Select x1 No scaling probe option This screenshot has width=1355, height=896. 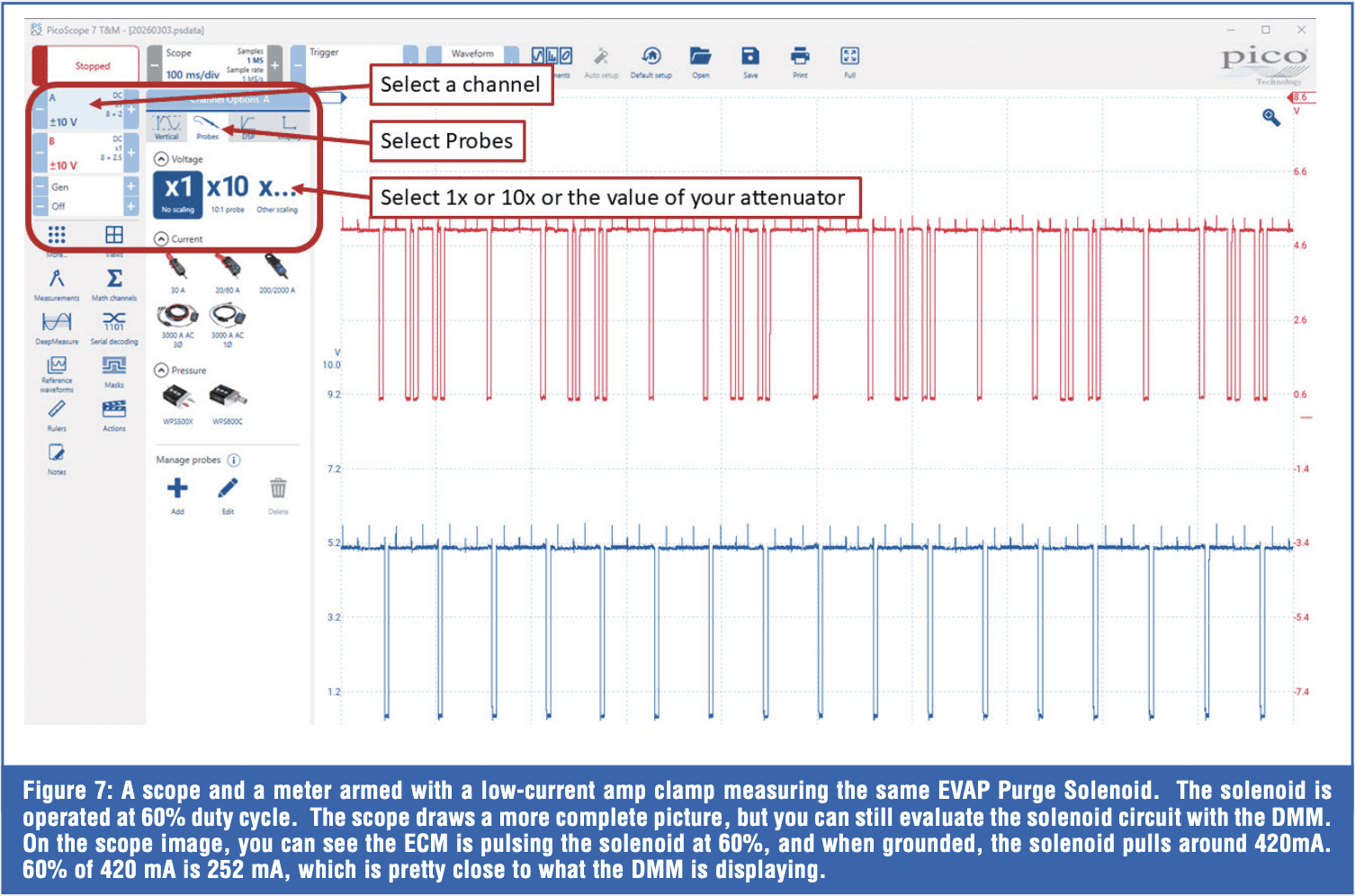[177, 193]
